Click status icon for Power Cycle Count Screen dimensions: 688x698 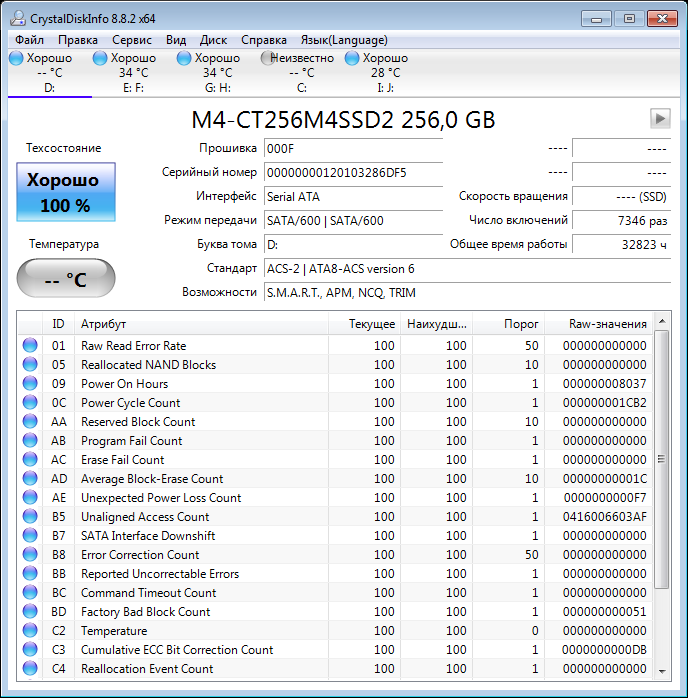(30, 402)
